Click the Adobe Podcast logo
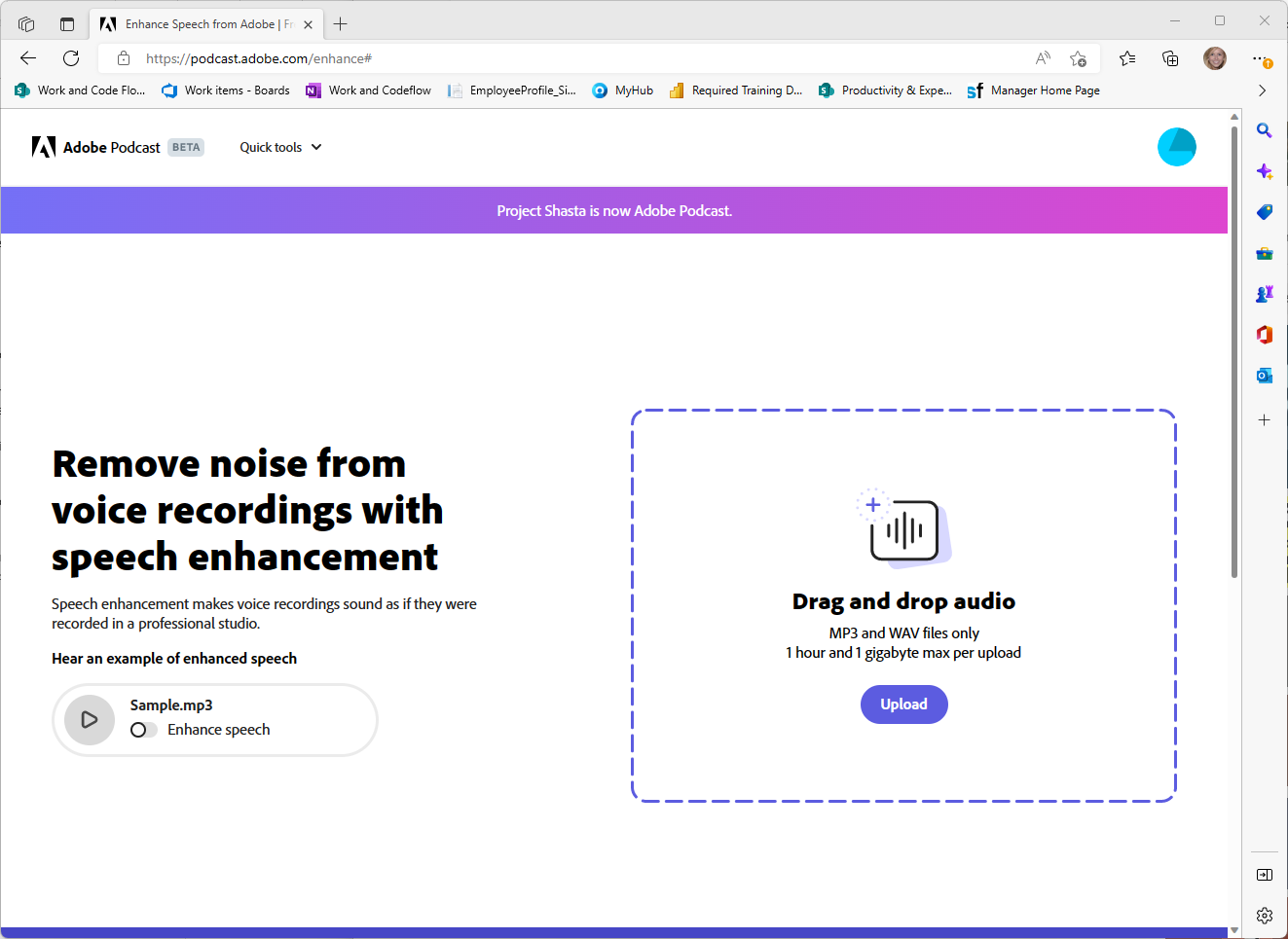 click(x=96, y=148)
